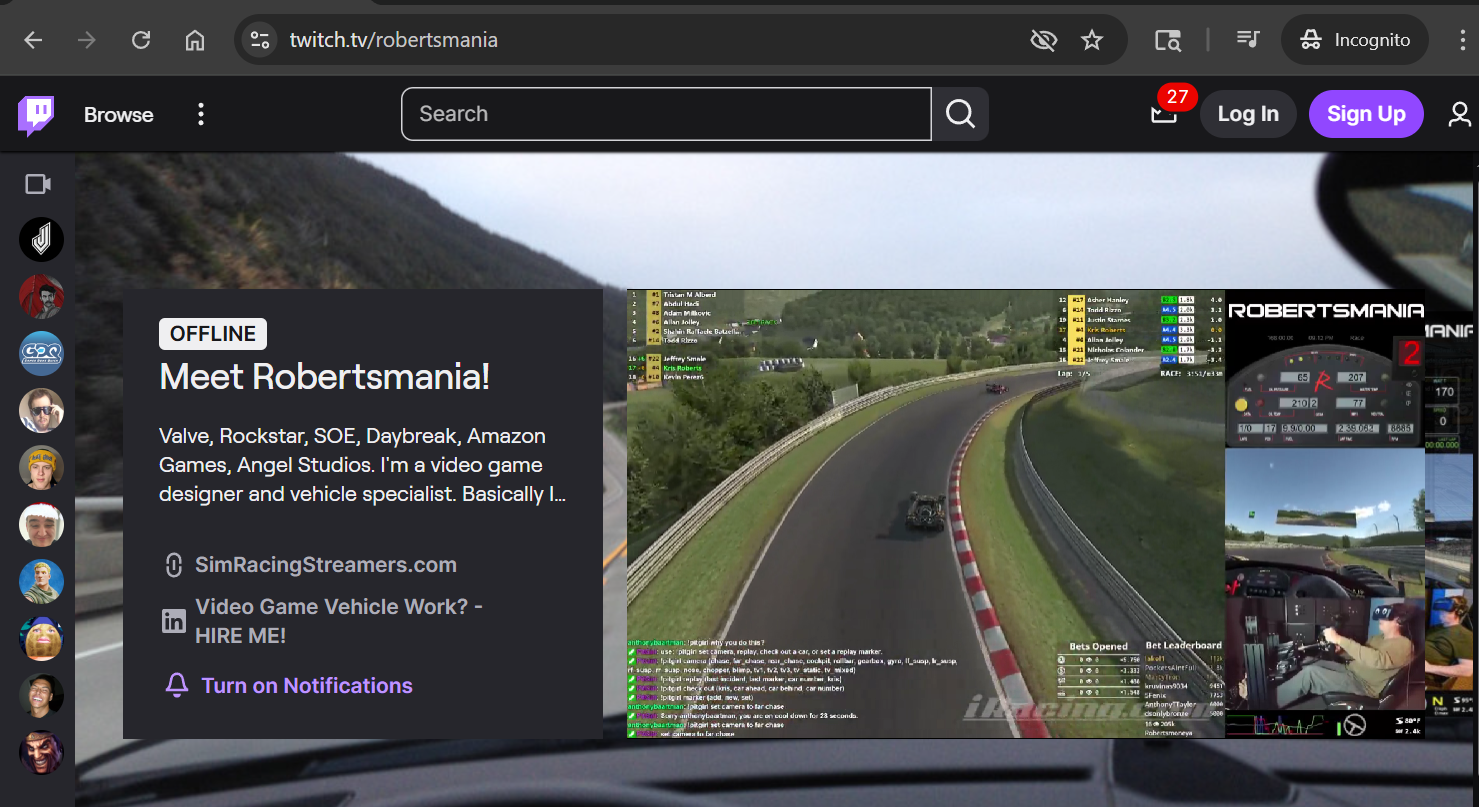Image resolution: width=1479 pixels, height=807 pixels.
Task: Open the SimRacingStreamers.com link
Action: pyautogui.click(x=325, y=565)
